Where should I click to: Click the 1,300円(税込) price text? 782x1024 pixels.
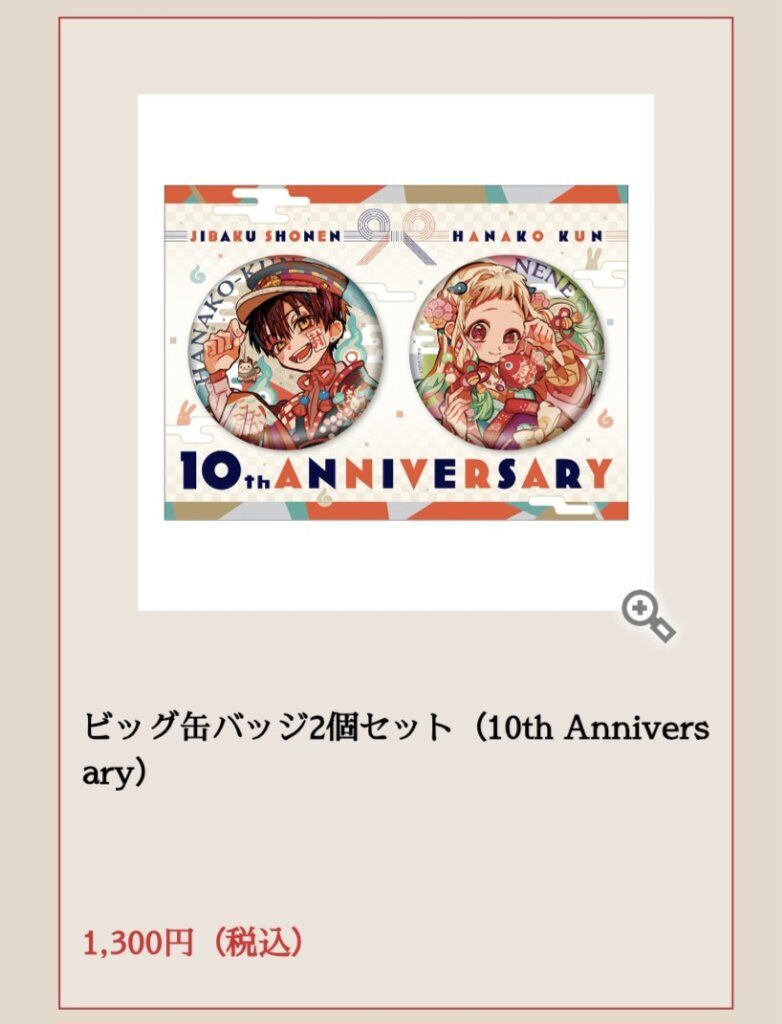[194, 942]
